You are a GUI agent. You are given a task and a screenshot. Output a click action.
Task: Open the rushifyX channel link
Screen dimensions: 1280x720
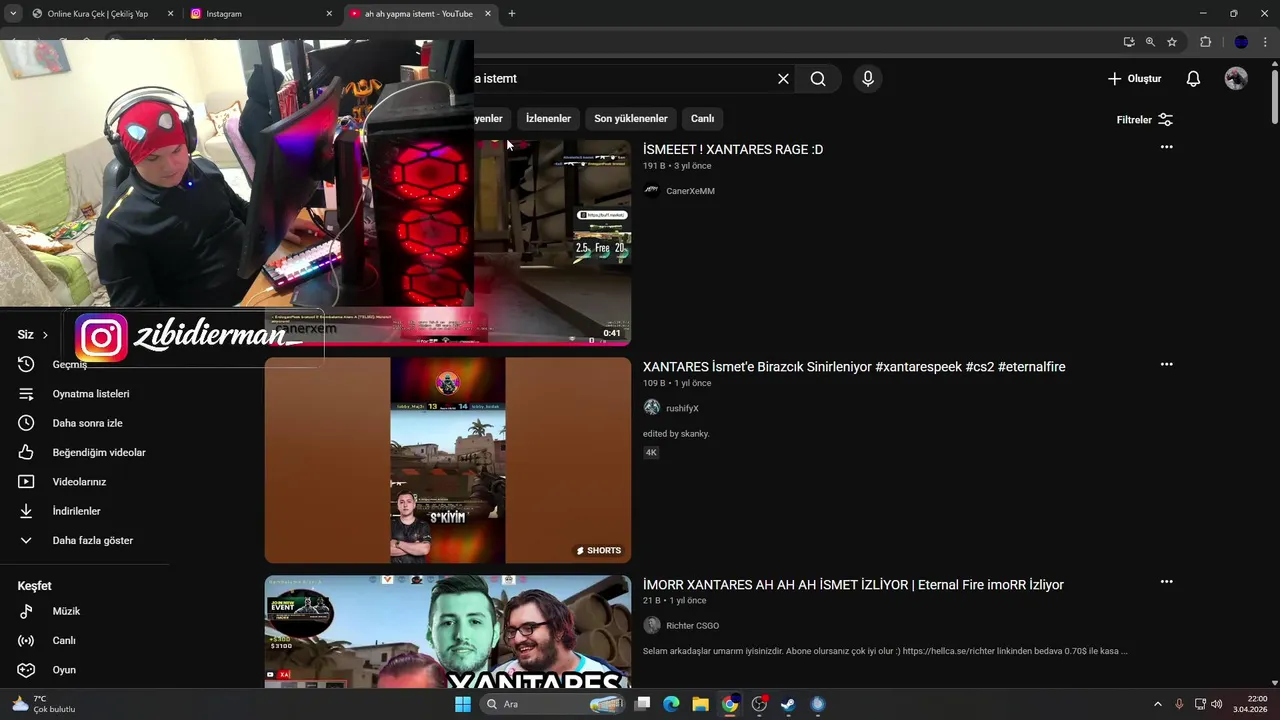tap(682, 408)
